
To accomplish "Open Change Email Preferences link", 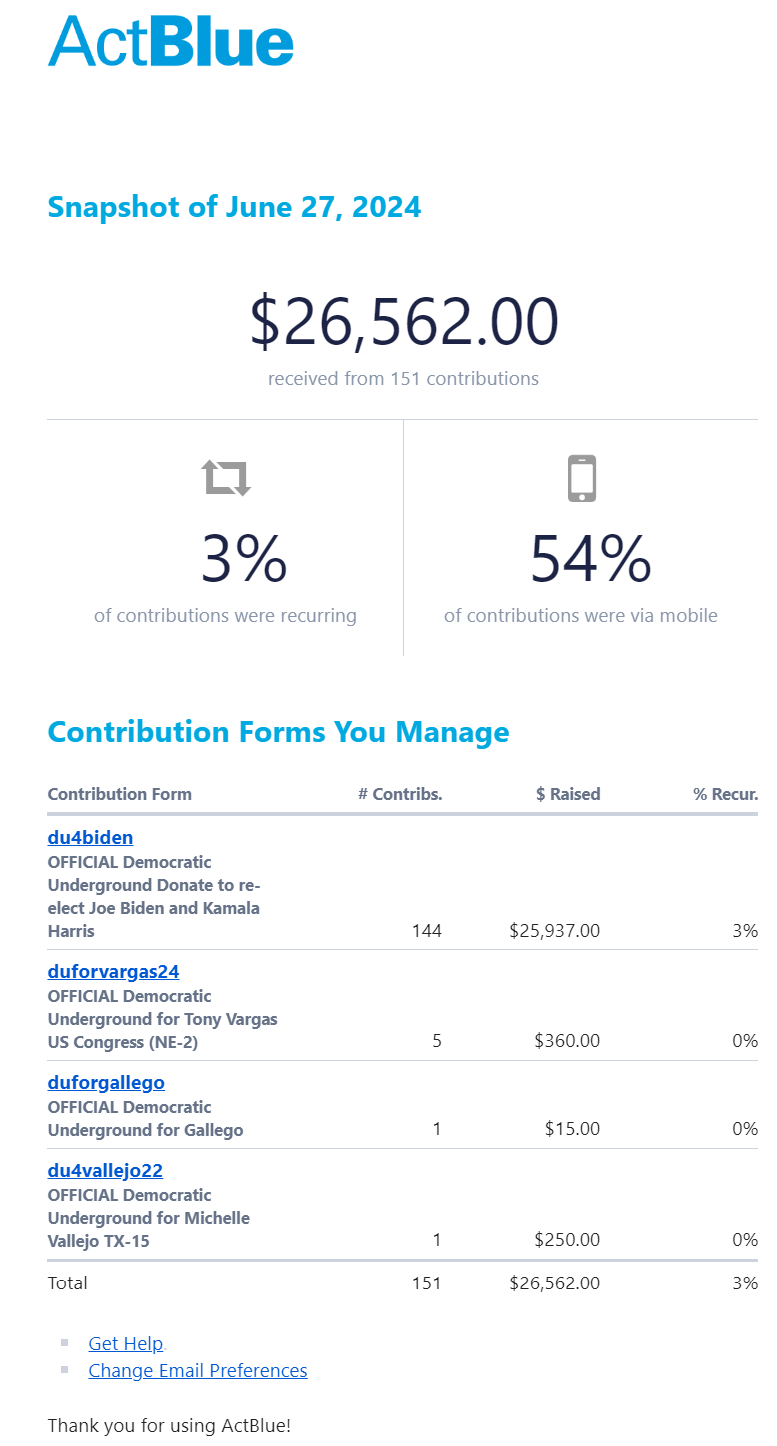I will coord(198,1370).
